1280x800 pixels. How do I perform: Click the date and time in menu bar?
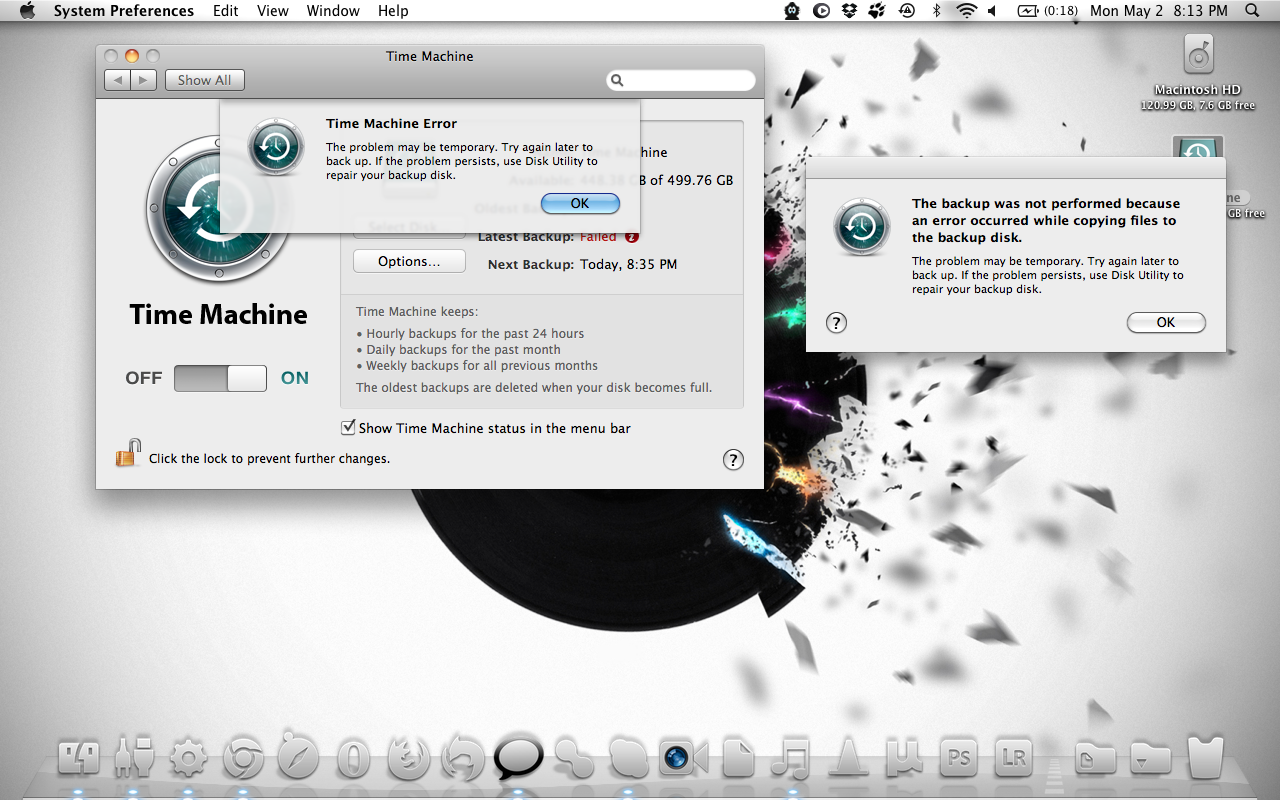point(1159,11)
